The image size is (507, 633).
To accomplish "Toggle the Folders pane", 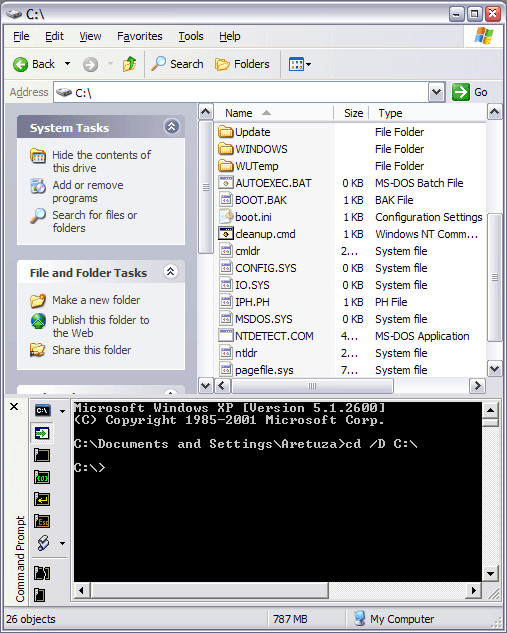I will 242,64.
